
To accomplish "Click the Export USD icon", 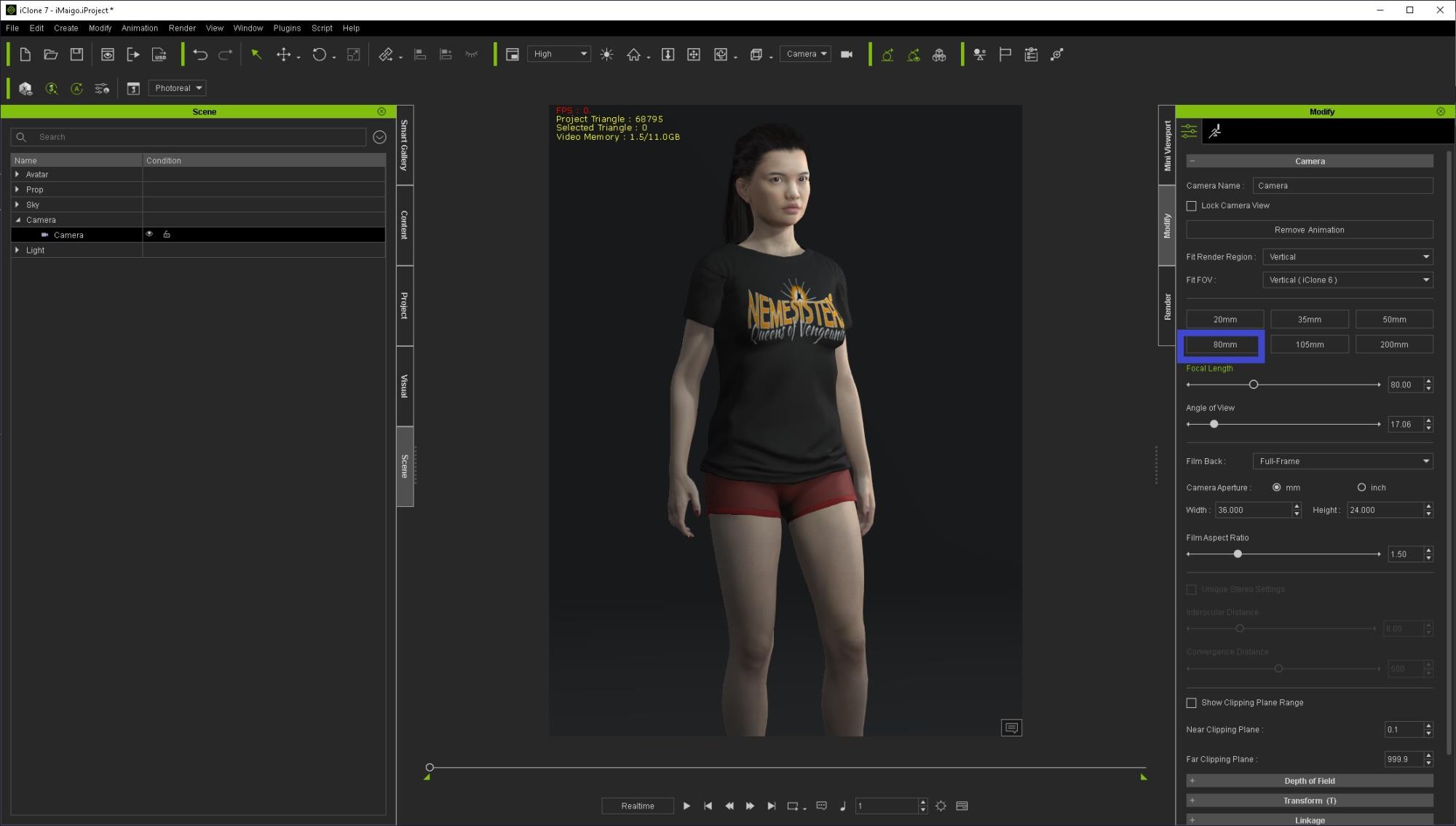I will 159,55.
